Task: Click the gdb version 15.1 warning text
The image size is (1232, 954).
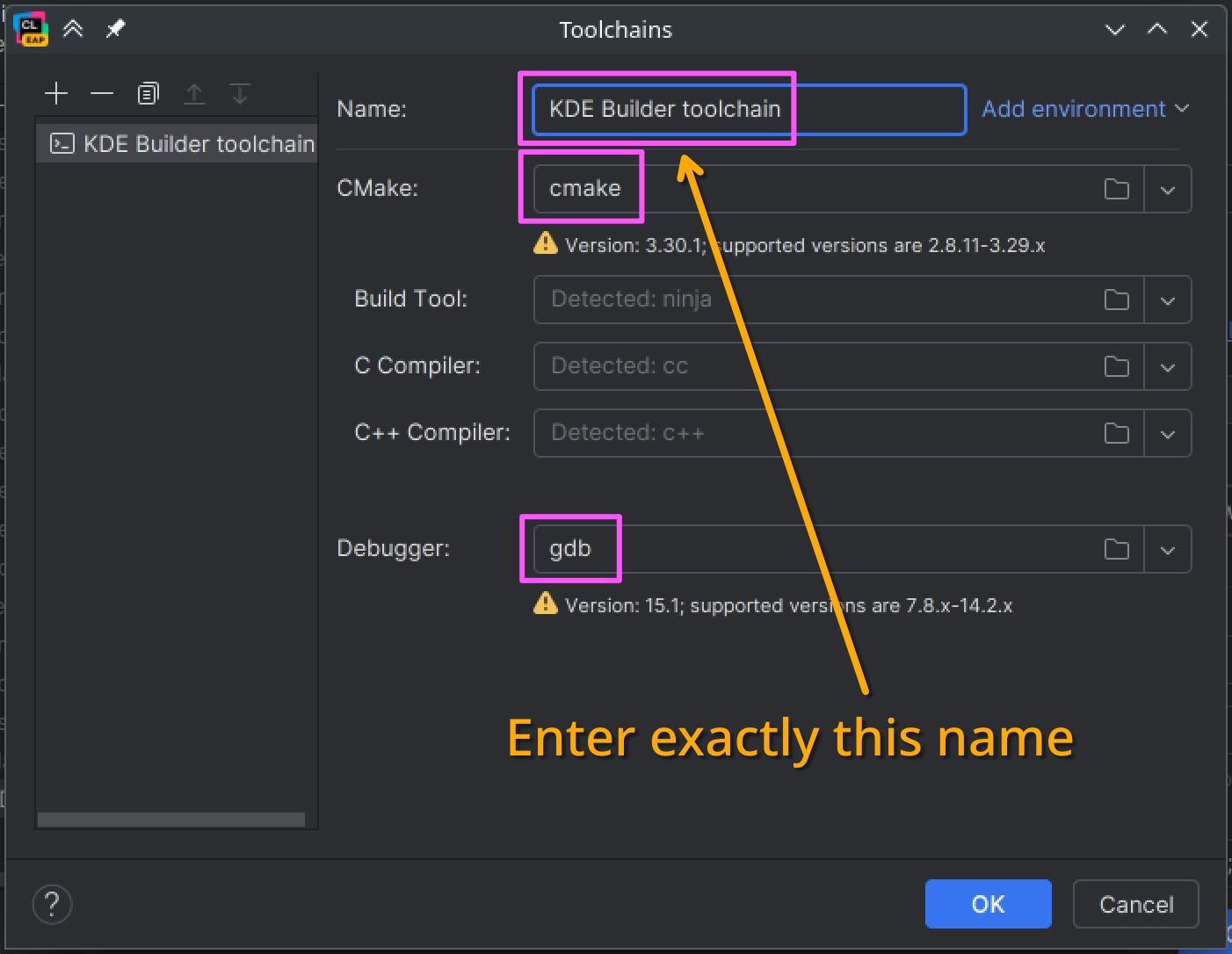Action: (788, 605)
